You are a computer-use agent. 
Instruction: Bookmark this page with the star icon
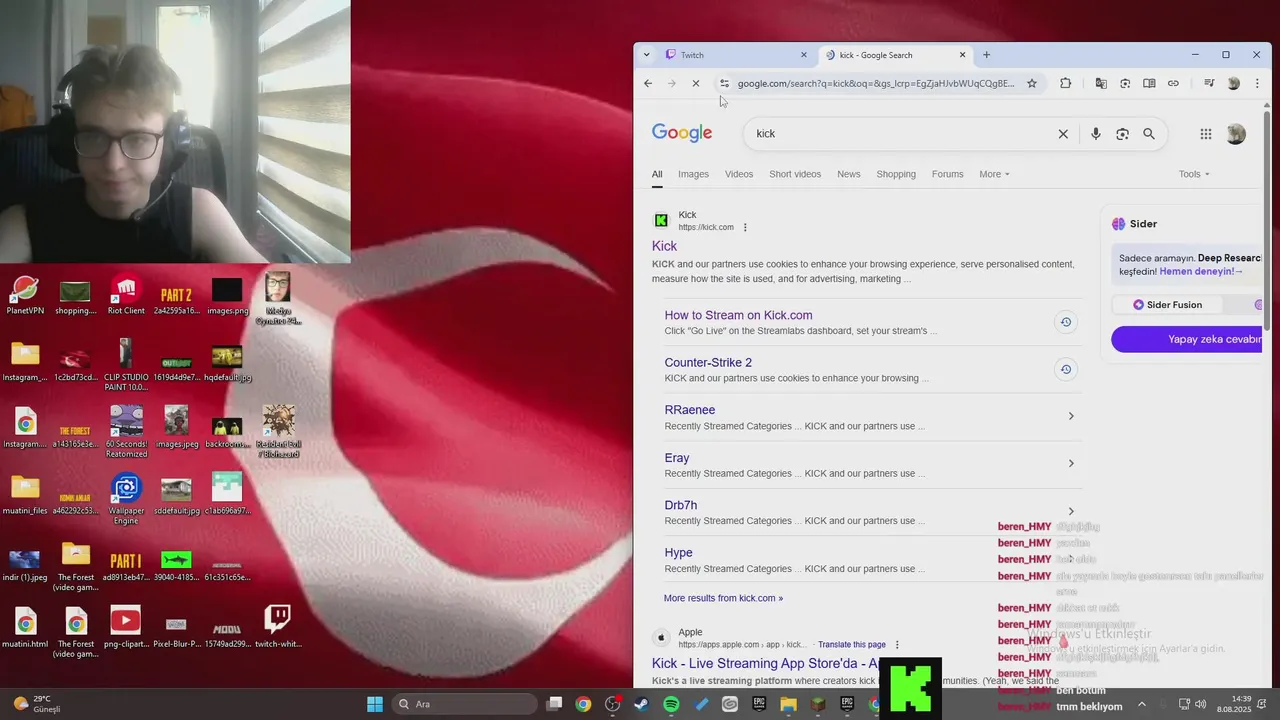click(1032, 83)
